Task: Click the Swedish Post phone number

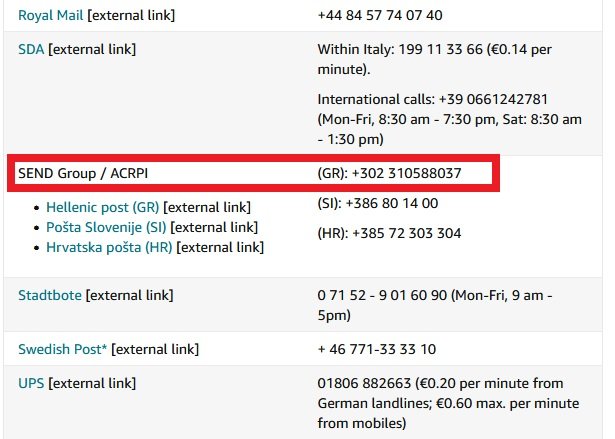Action: tap(377, 349)
